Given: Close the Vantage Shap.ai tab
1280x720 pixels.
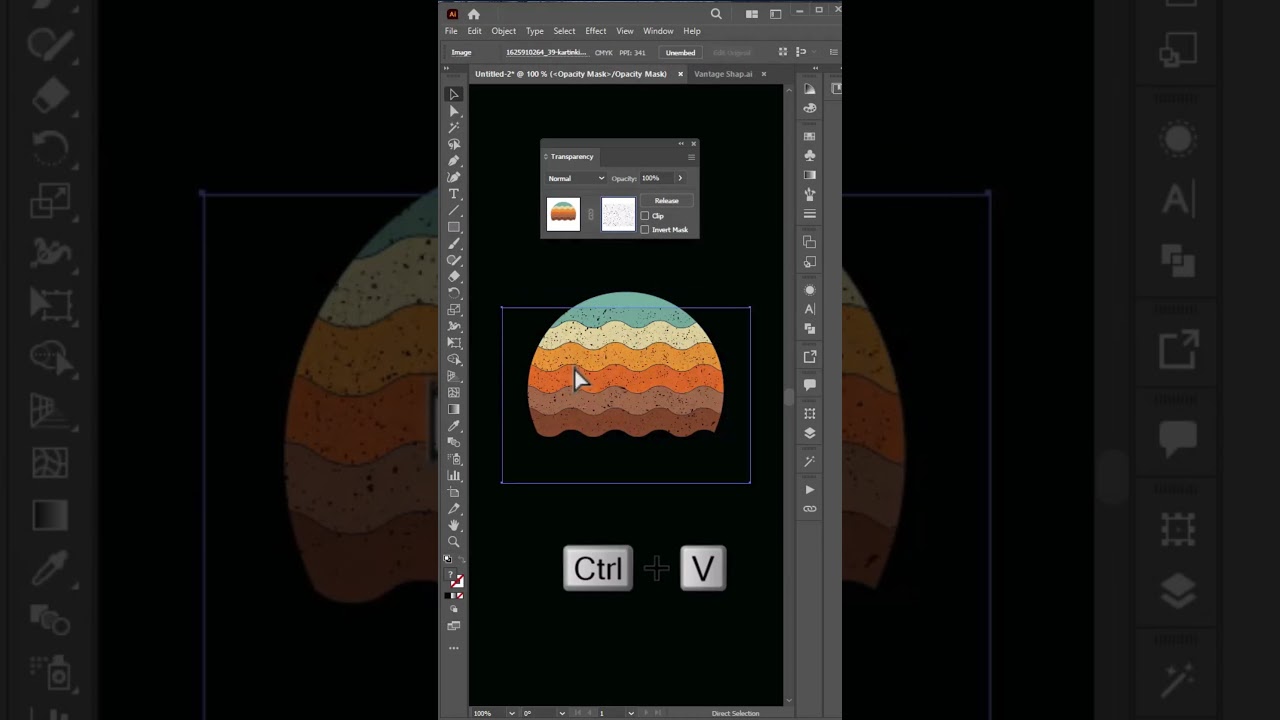Looking at the screenshot, I should point(764,74).
